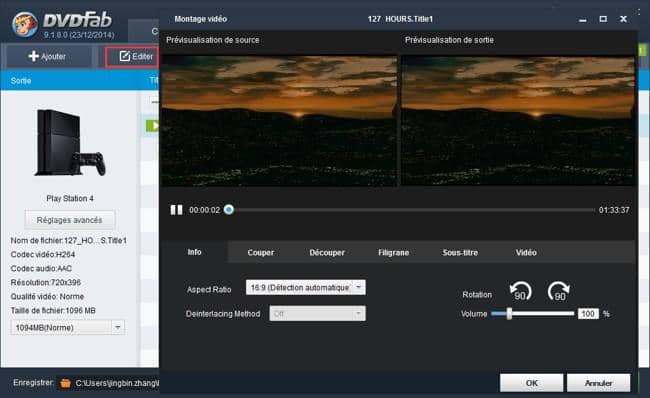Open the Filigrane tab
The height and width of the screenshot is (398, 650).
393,252
